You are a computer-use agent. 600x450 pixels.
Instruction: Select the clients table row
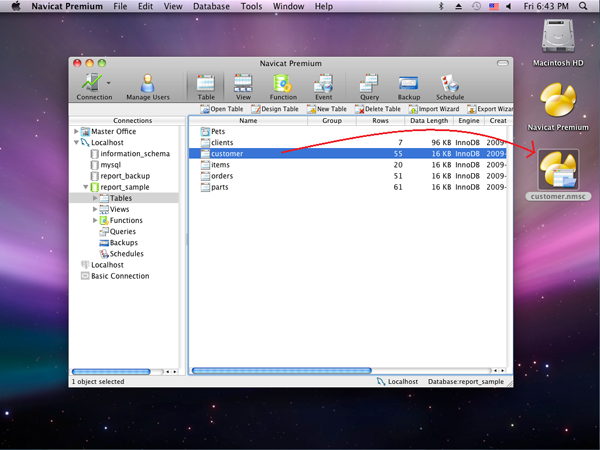coord(347,142)
